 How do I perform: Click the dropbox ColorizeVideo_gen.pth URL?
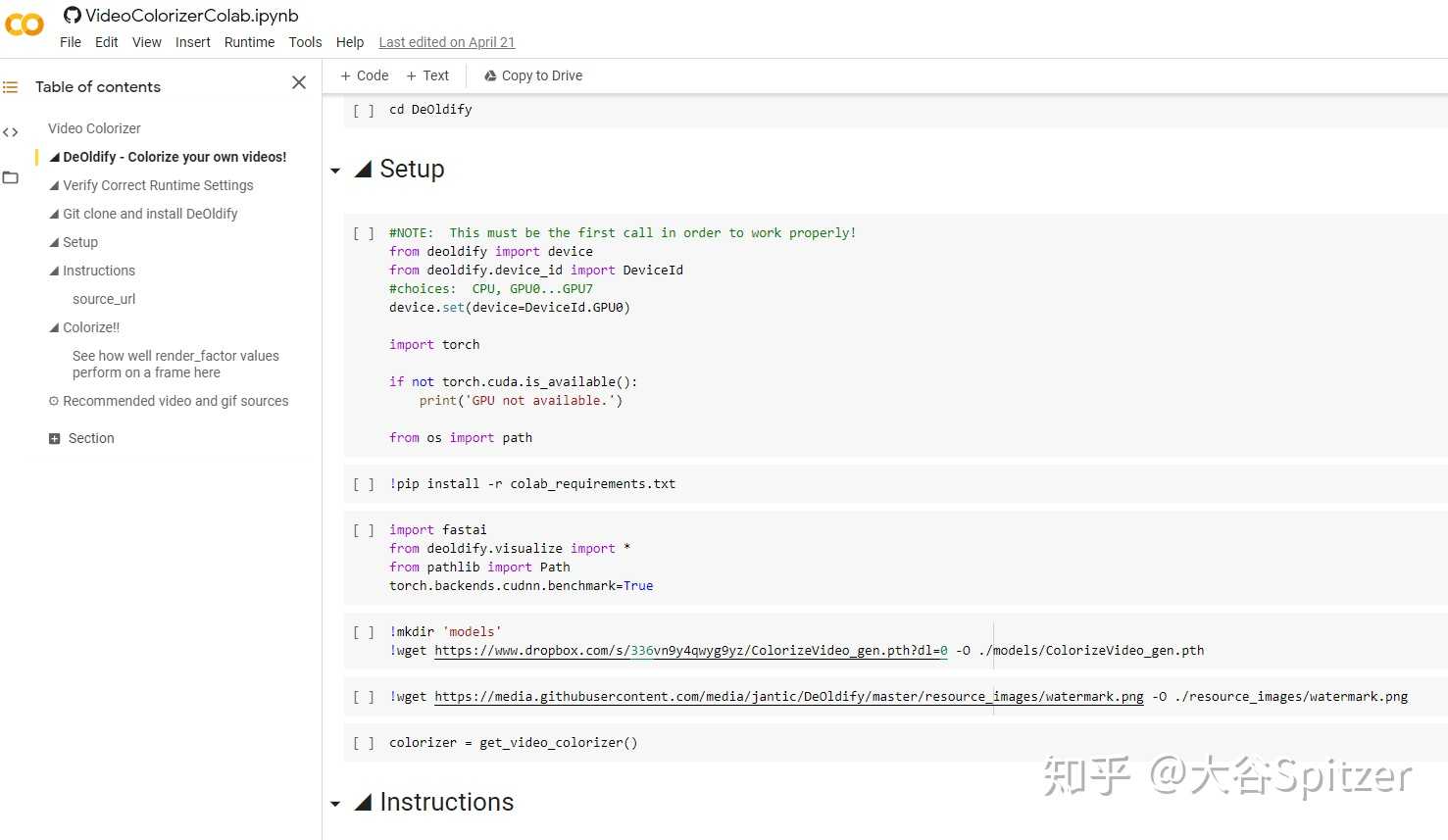[690, 651]
